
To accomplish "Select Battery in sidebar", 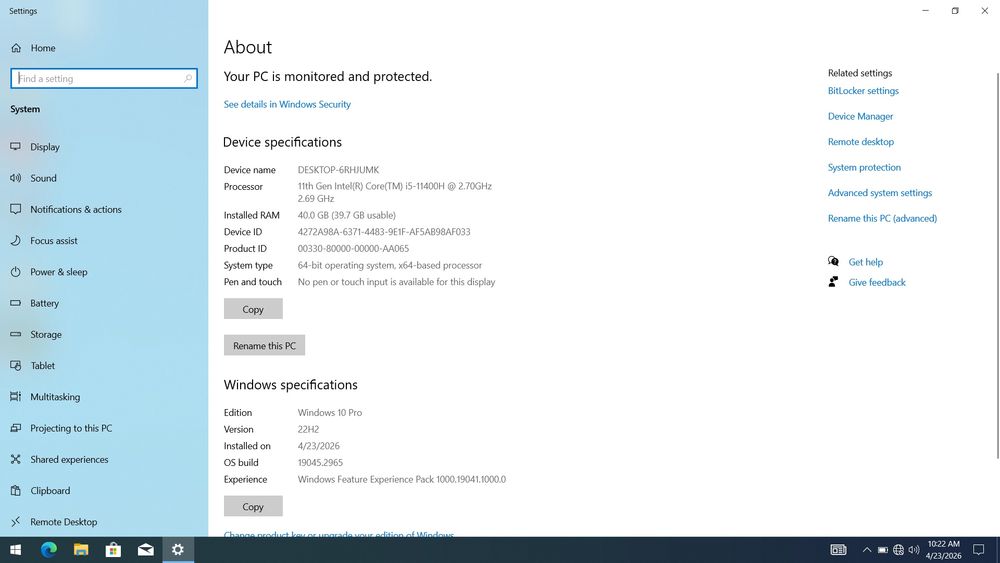I will tap(44, 303).
